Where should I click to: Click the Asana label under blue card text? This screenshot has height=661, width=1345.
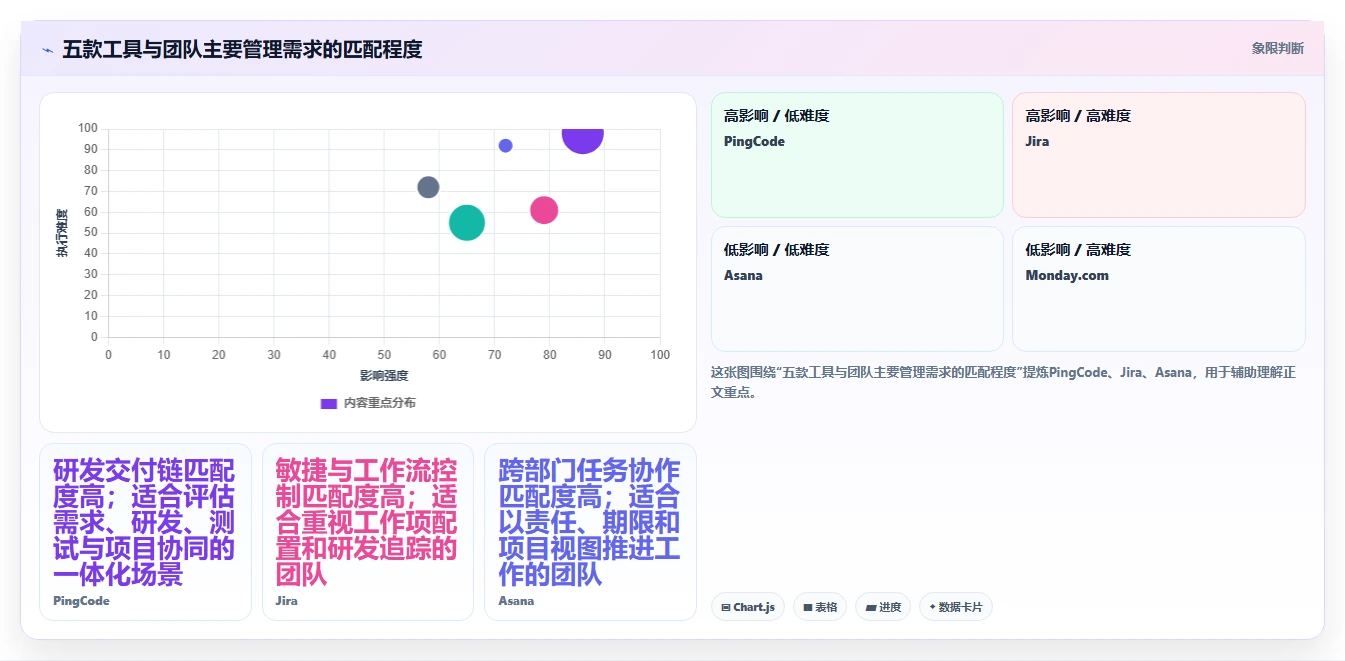(516, 601)
